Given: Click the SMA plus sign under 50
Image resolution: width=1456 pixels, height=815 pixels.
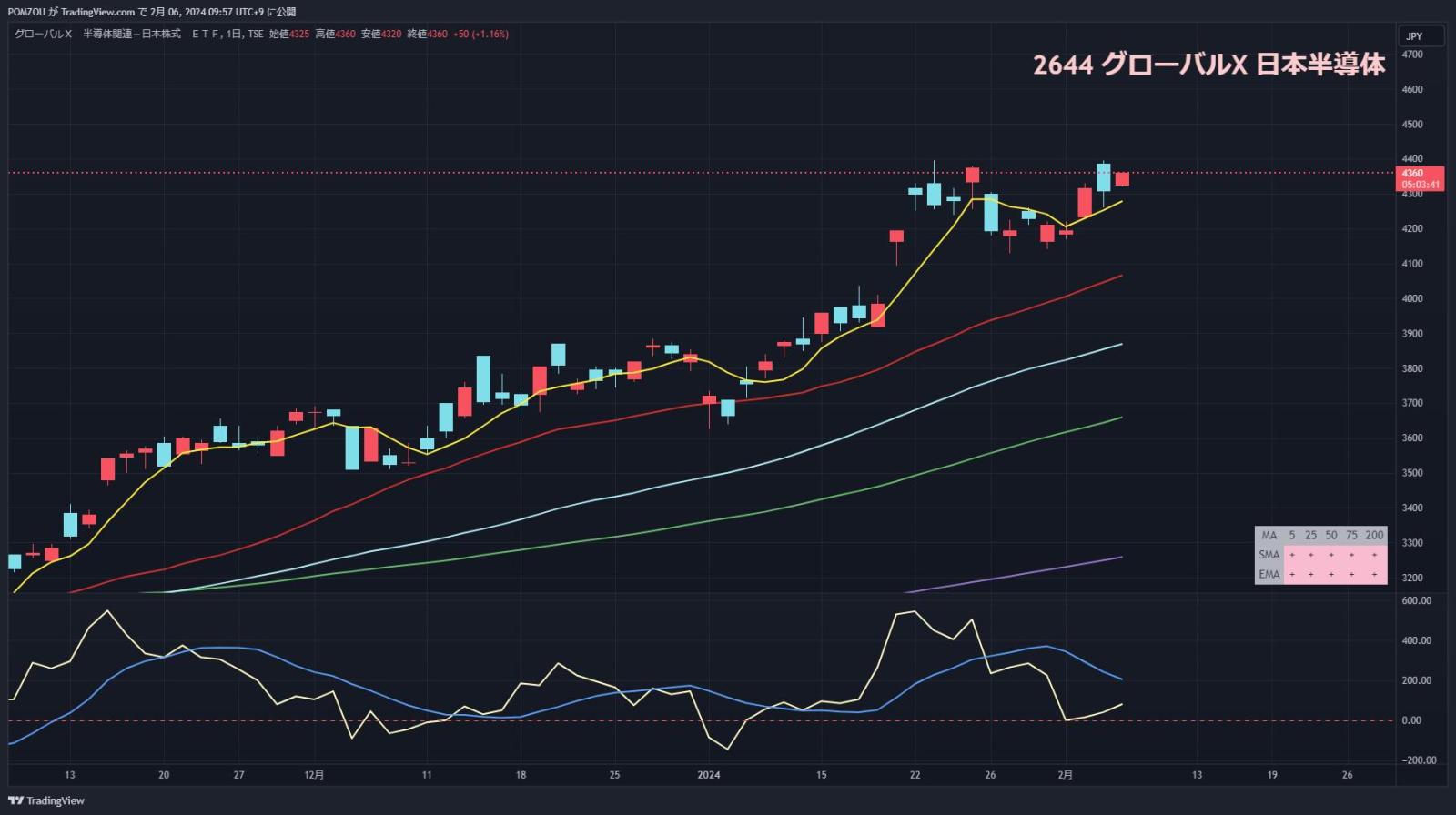Looking at the screenshot, I should pos(1331,555).
